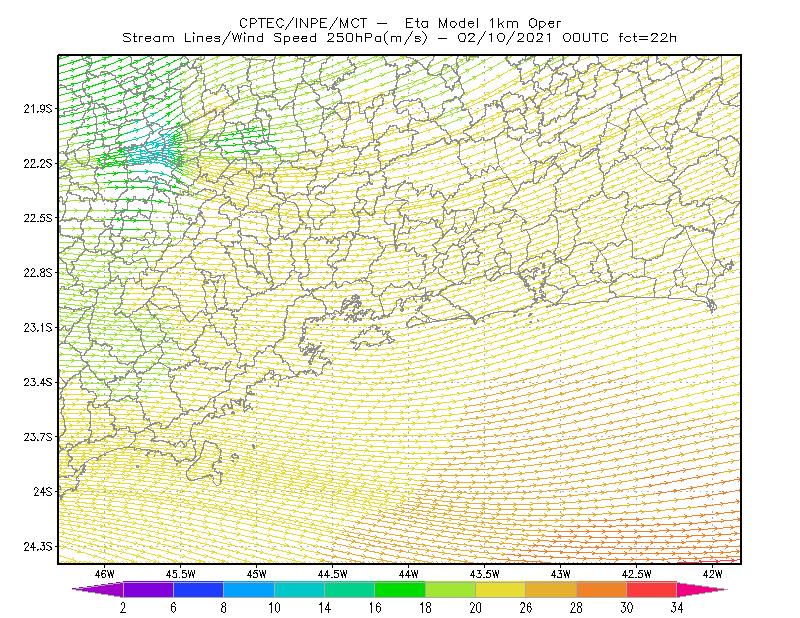Click the 23.1S latitude axis label
Viewport: 800px width, 618px height.
pos(38,327)
